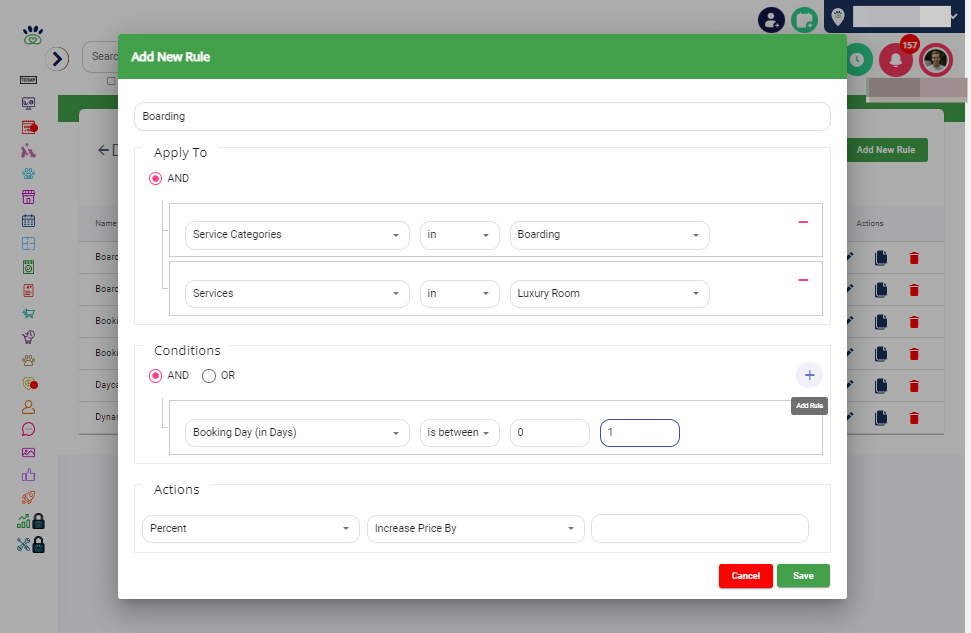Open the storefront sidebar icon
This screenshot has height=633, width=971.
[28, 197]
